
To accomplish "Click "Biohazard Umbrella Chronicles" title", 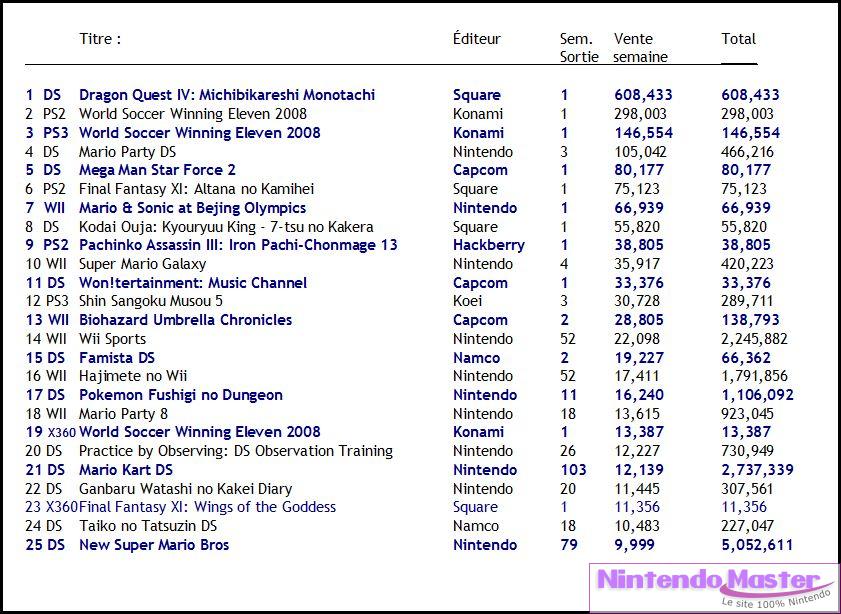I will (x=186, y=320).
